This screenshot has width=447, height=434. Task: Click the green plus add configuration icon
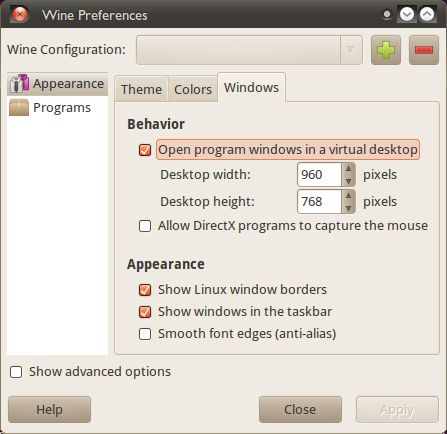coord(386,50)
